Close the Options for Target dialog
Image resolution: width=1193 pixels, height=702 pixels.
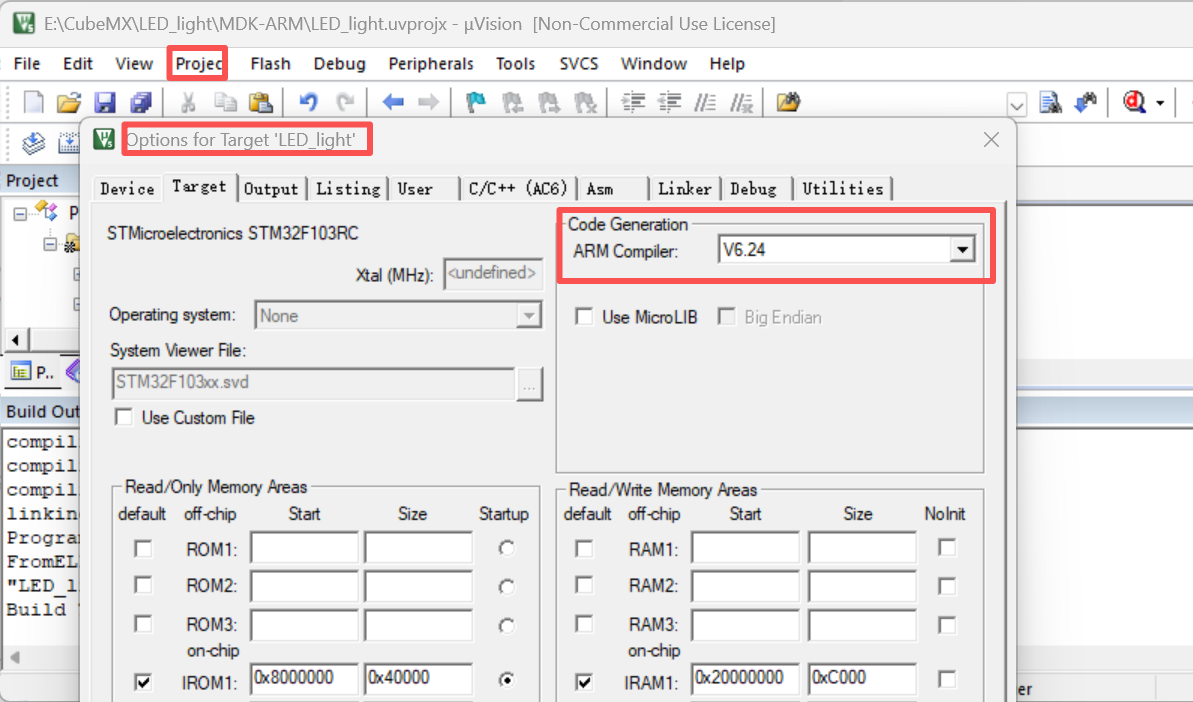click(991, 140)
